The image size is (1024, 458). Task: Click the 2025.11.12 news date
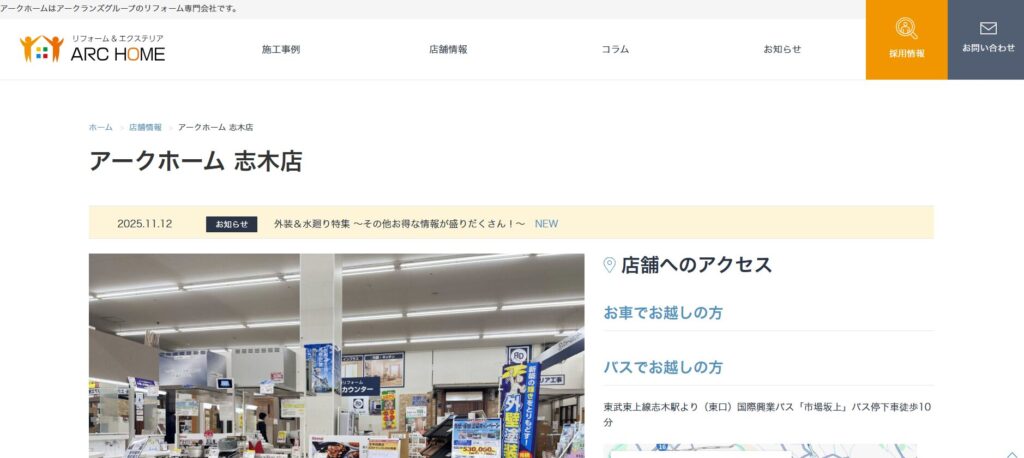(x=145, y=223)
